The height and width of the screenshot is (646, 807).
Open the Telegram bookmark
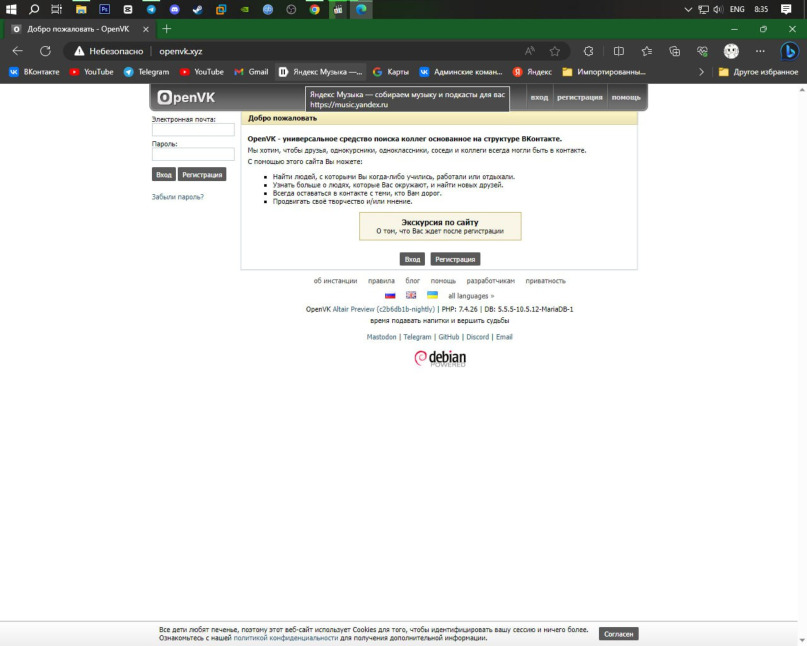(146, 72)
